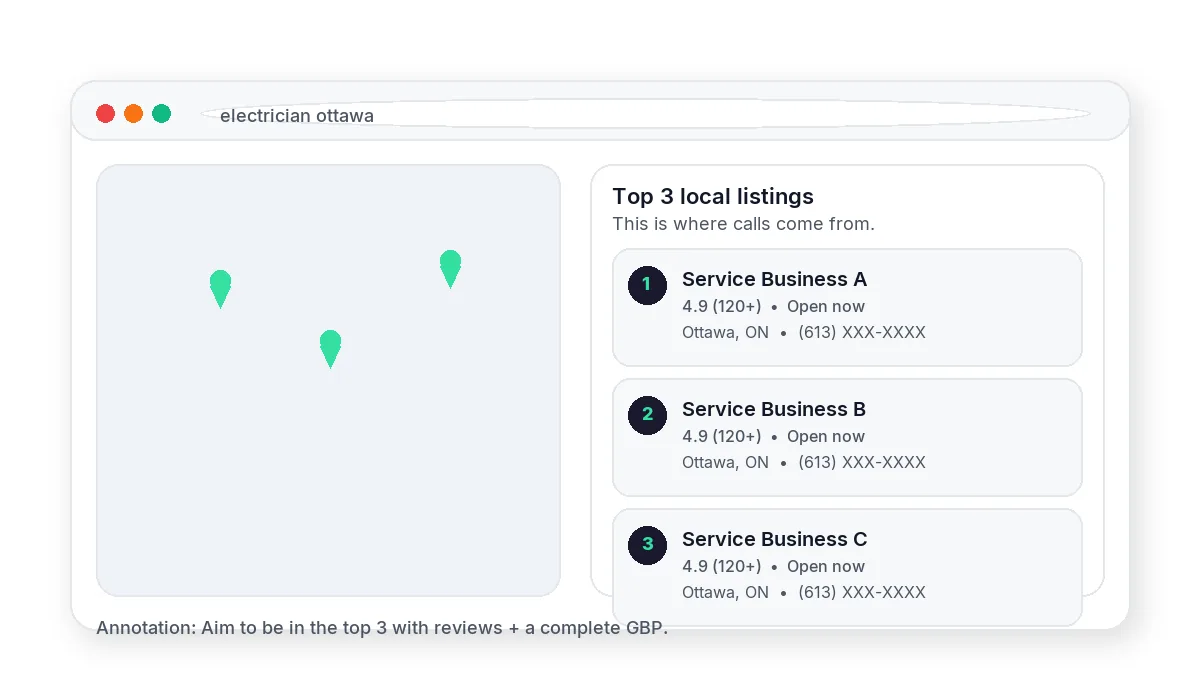Click the phone number in Service Business B
This screenshot has width=1200, height=700.
click(x=862, y=462)
